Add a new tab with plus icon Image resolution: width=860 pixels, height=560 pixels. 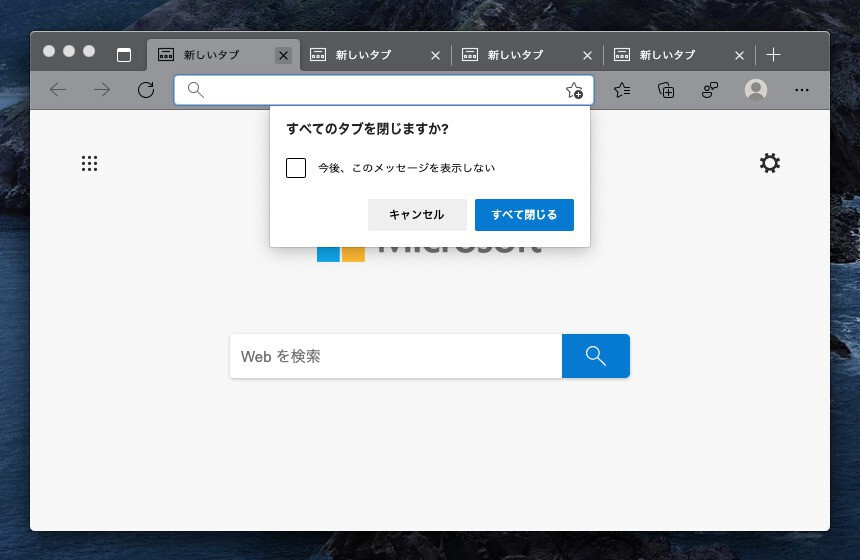click(x=773, y=55)
